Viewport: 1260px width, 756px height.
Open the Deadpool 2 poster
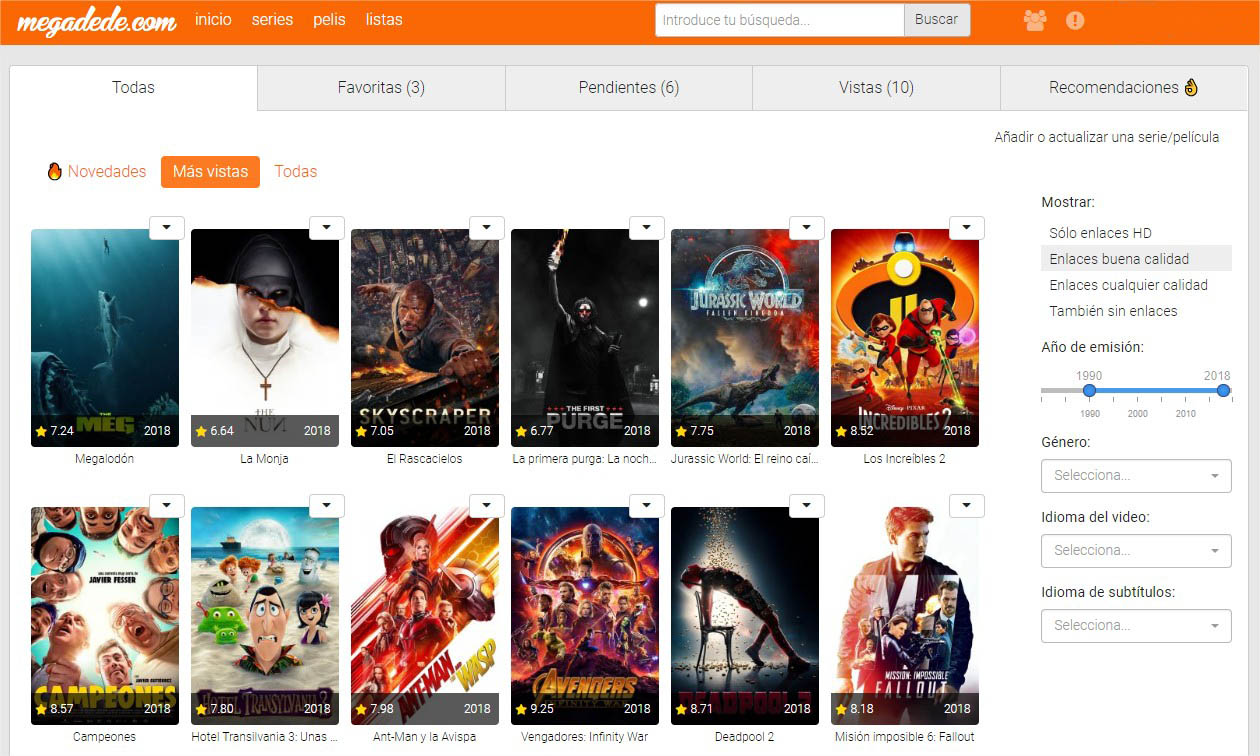coord(745,616)
